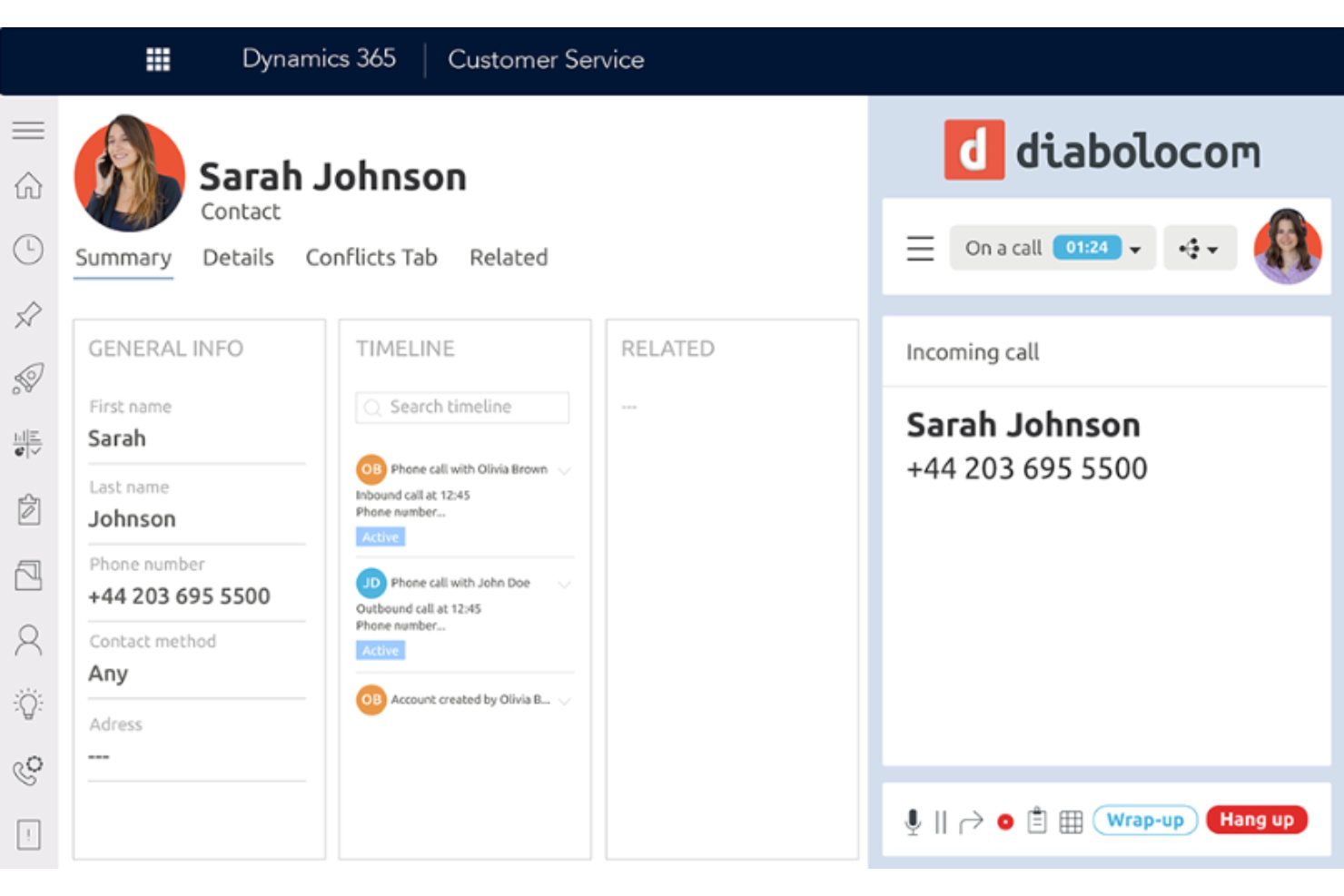Click the First name field Sarah
The width and height of the screenshot is (1344, 896).
click(197, 438)
